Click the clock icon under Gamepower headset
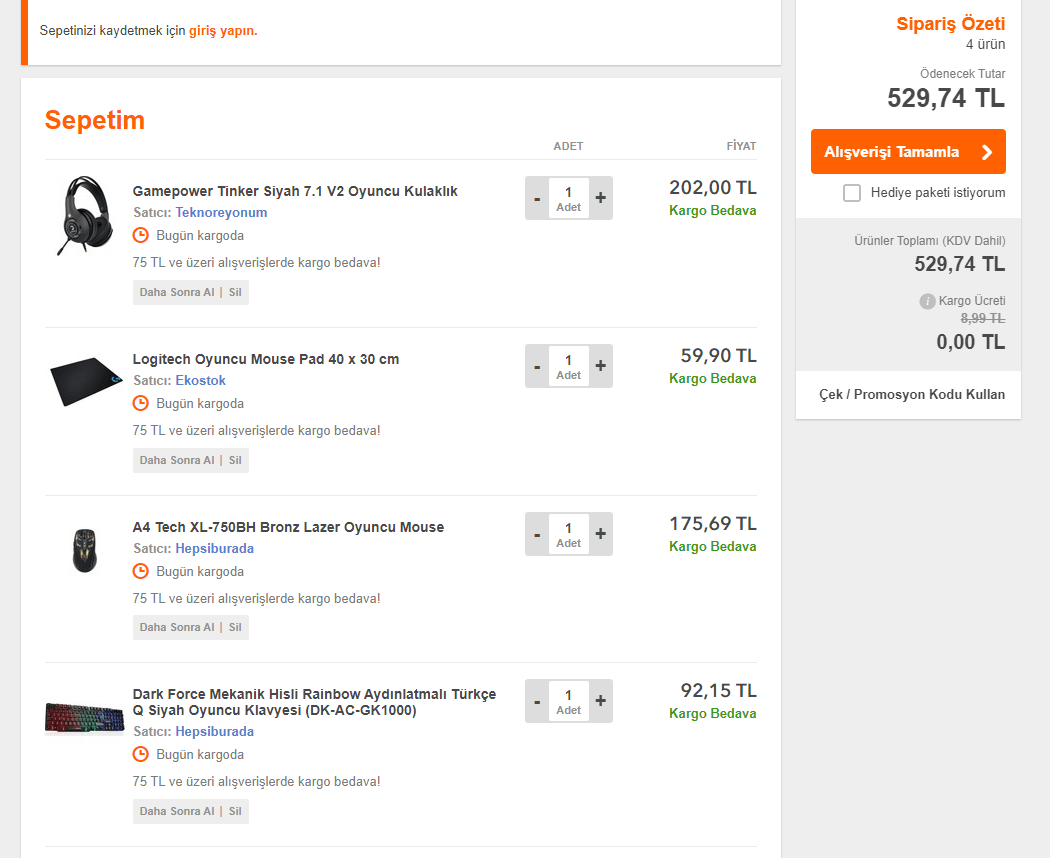The height and width of the screenshot is (858, 1050). pyautogui.click(x=141, y=235)
